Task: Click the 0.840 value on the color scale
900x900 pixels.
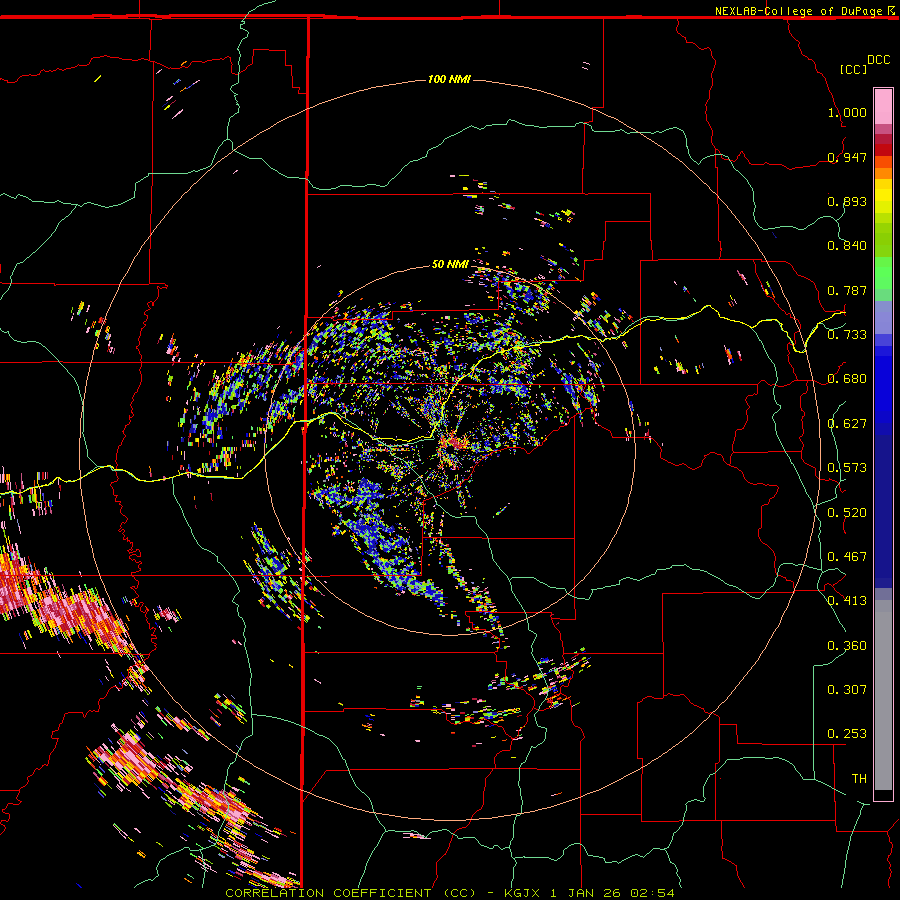Action: click(x=847, y=246)
